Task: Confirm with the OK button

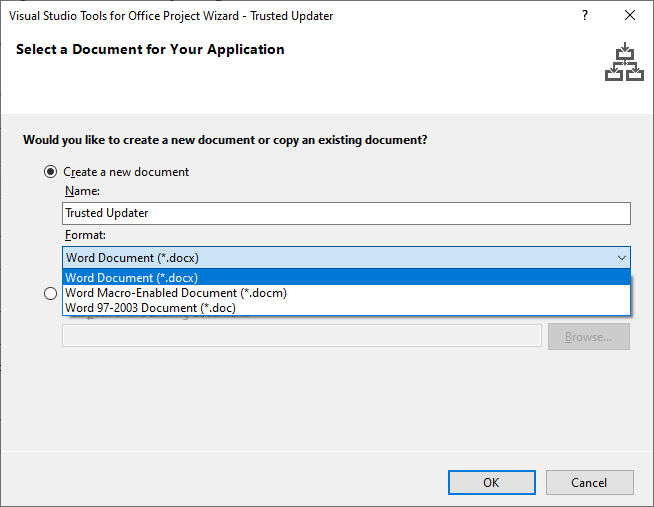Action: pyautogui.click(x=492, y=482)
